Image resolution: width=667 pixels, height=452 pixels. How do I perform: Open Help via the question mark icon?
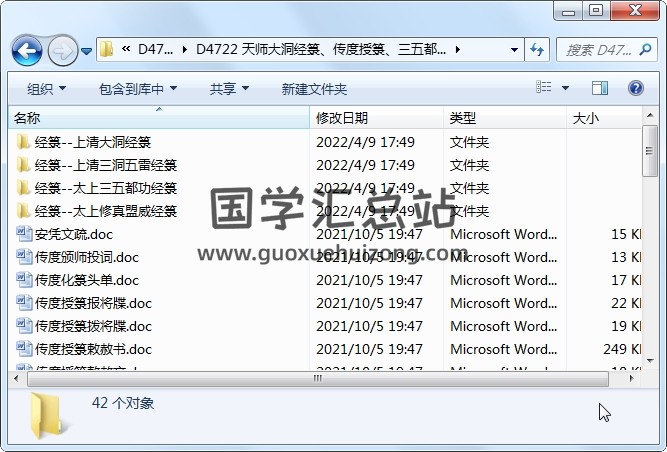click(x=636, y=88)
